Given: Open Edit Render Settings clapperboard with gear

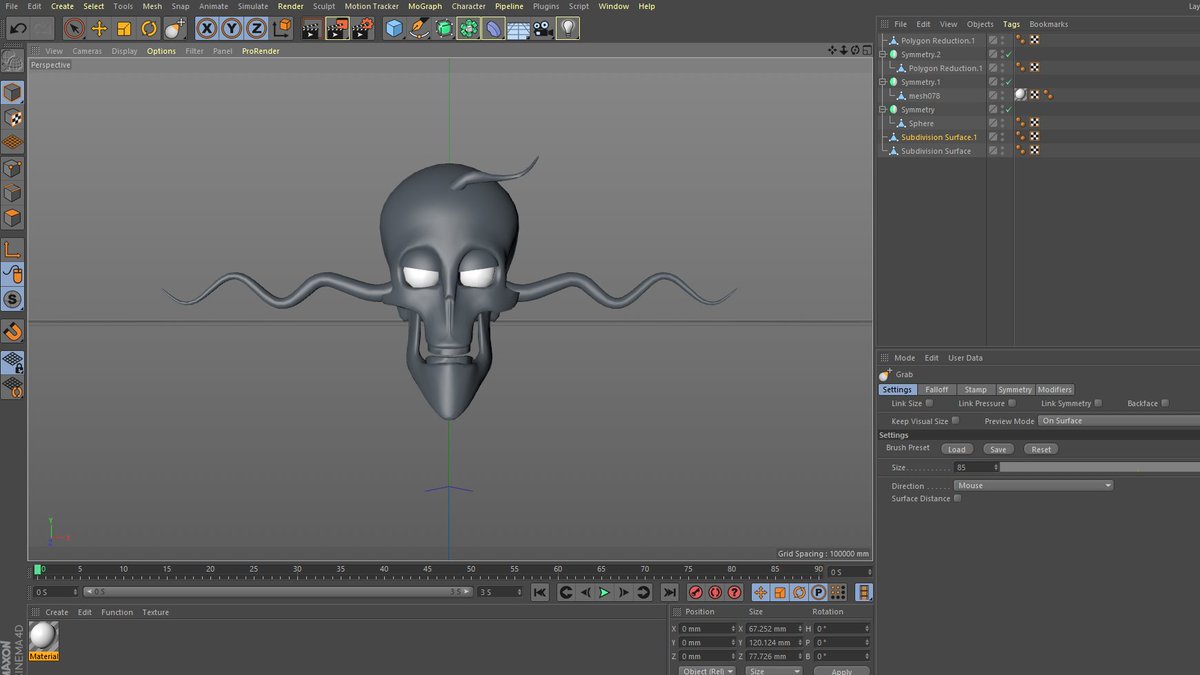Looking at the screenshot, I should click(362, 29).
